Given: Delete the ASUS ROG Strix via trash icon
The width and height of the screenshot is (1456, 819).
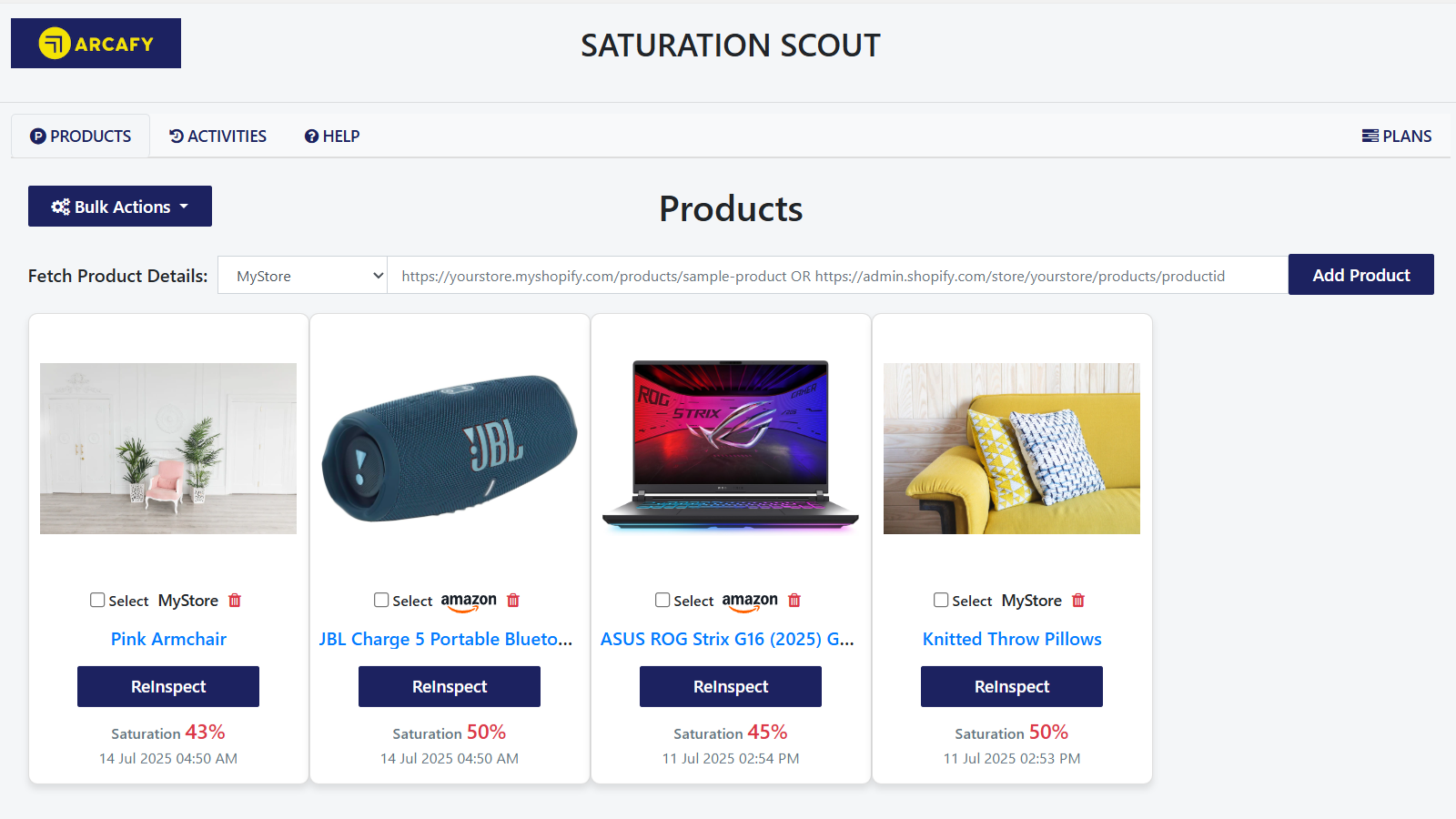Looking at the screenshot, I should point(794,601).
